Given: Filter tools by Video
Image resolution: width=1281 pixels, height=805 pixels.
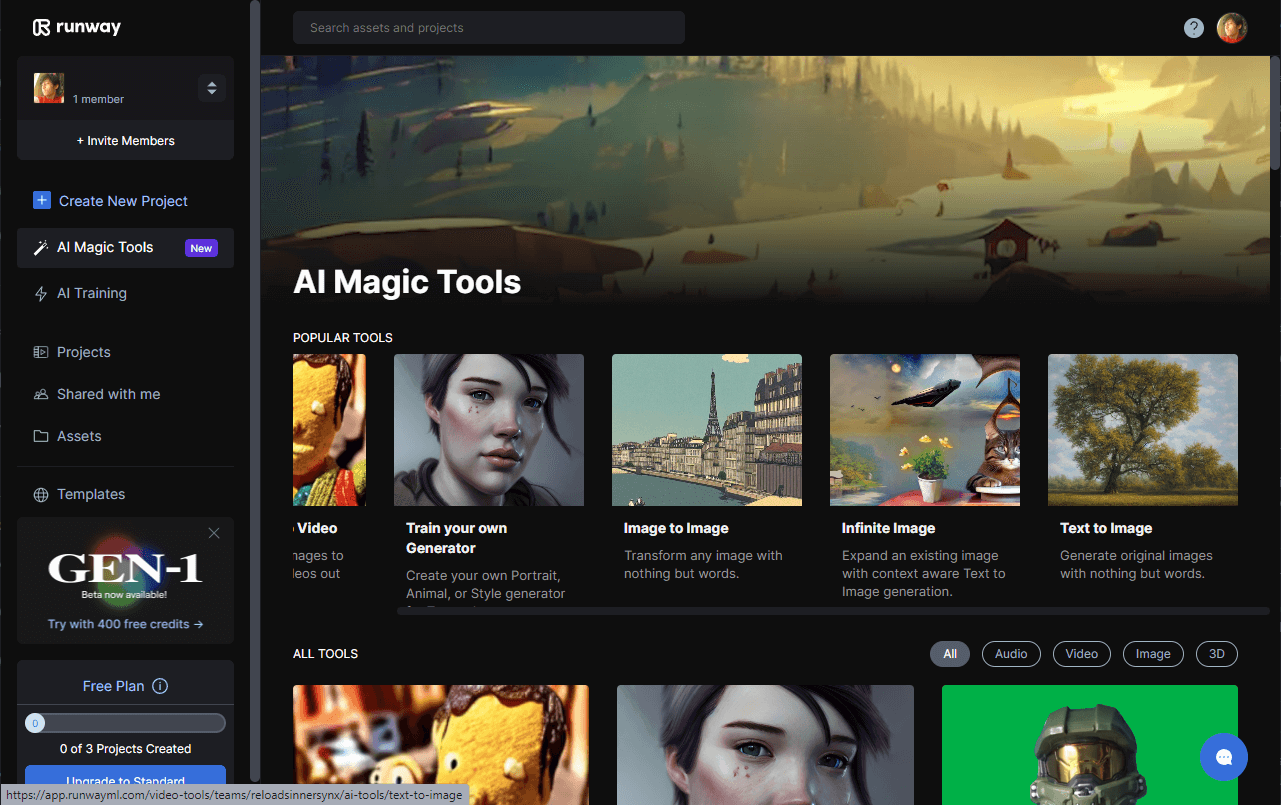Looking at the screenshot, I should coord(1082,654).
